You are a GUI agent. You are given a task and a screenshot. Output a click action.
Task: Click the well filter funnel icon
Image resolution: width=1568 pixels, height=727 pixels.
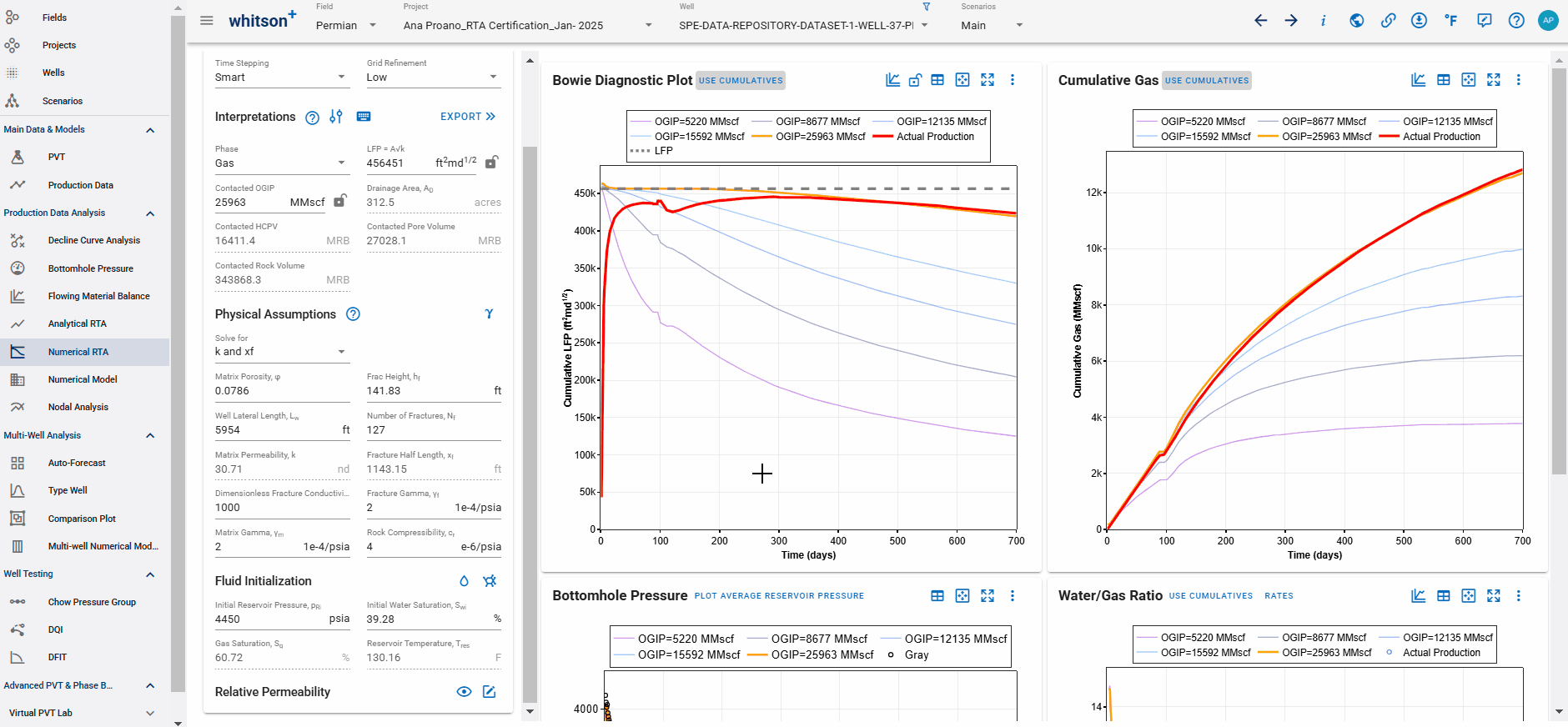(x=926, y=7)
